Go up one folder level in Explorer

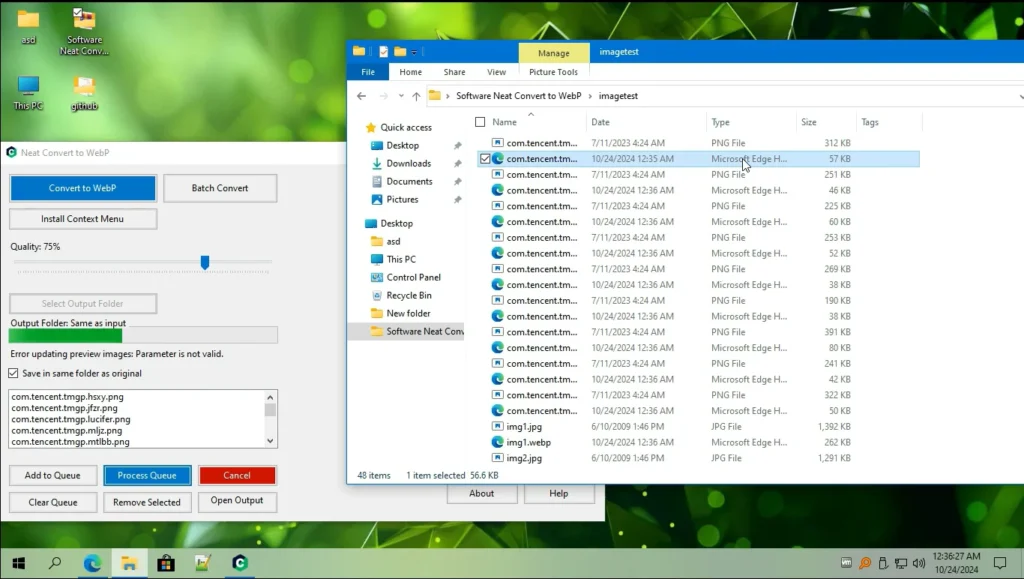point(416,96)
